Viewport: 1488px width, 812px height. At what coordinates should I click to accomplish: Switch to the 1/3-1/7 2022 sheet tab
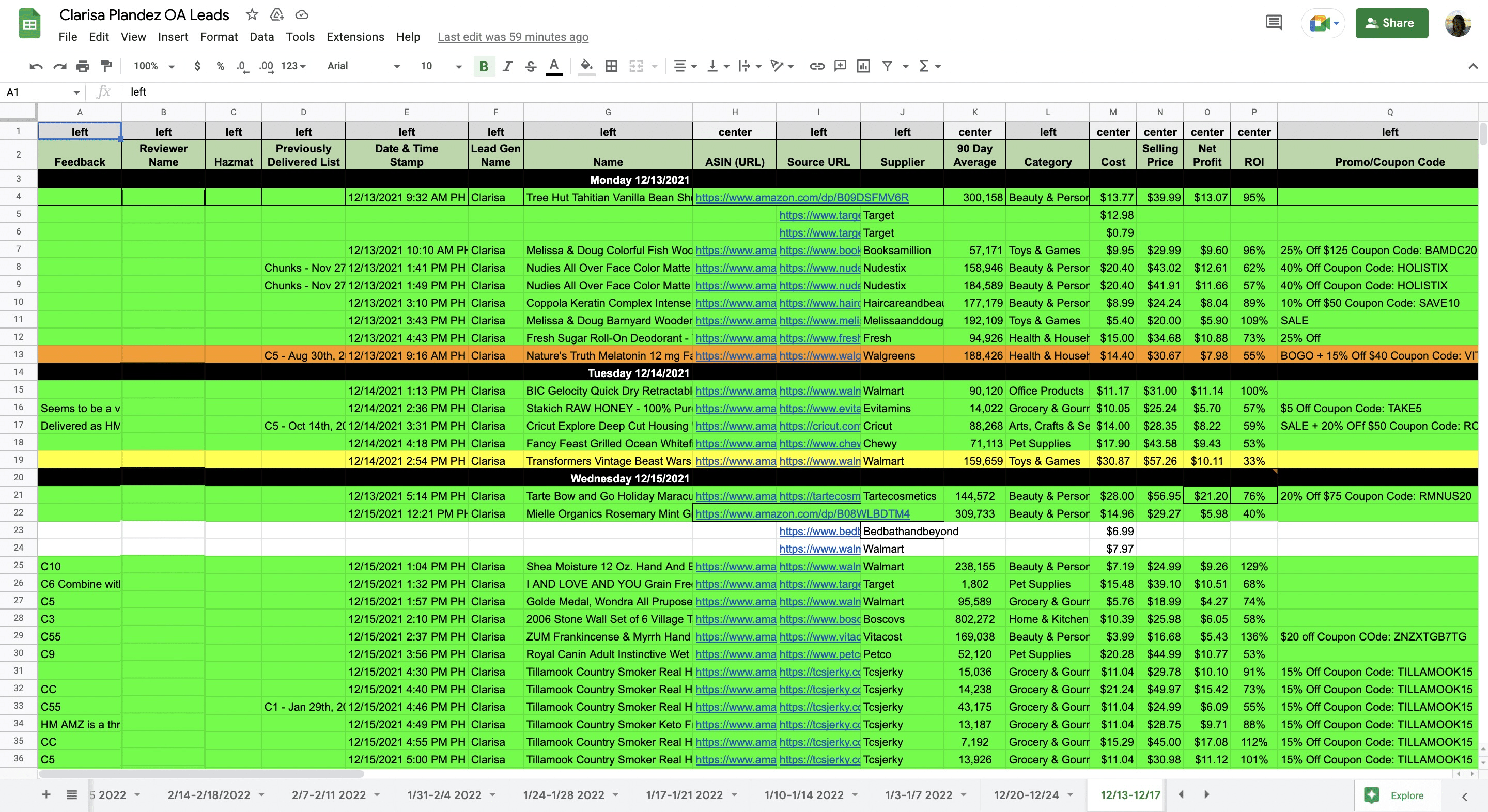(x=919, y=794)
